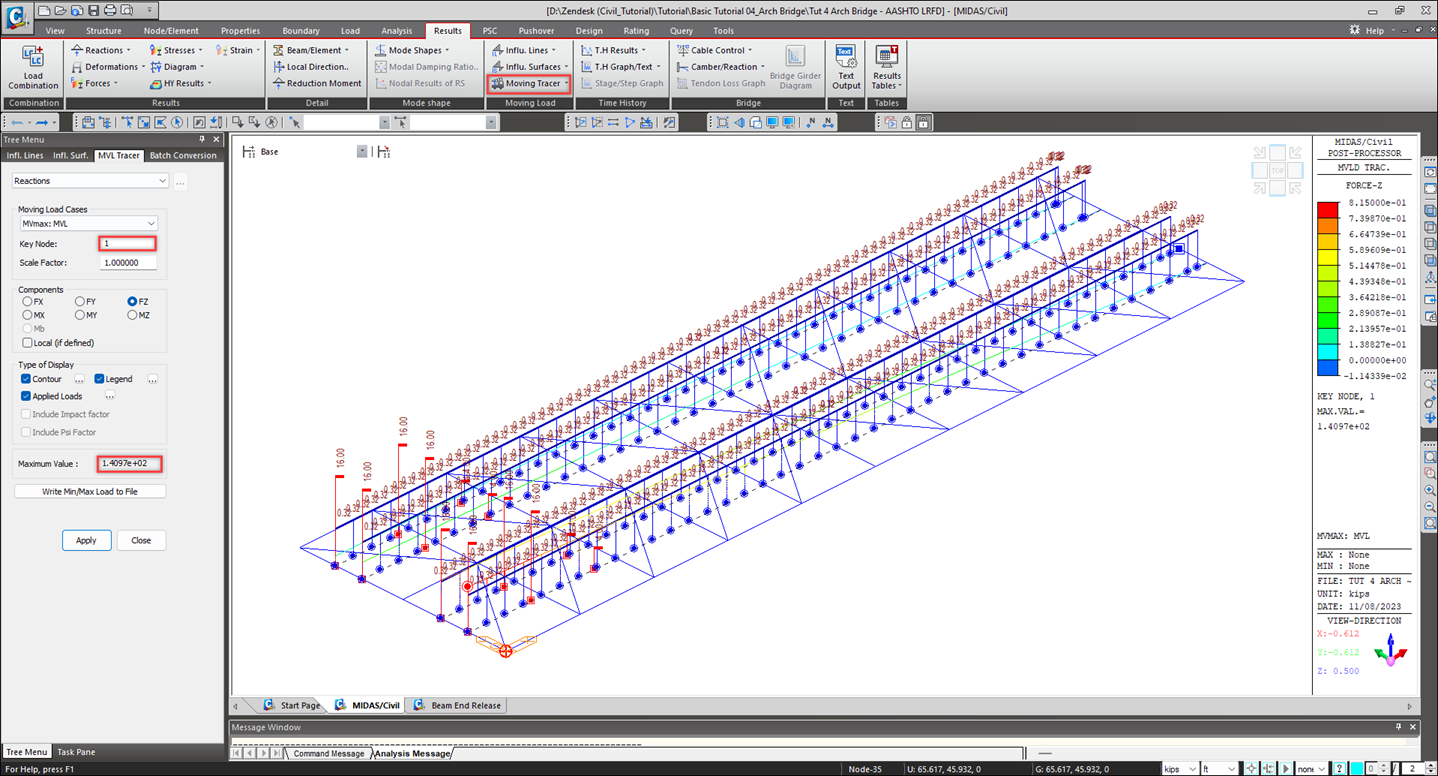Open the Help menu

tap(1375, 31)
